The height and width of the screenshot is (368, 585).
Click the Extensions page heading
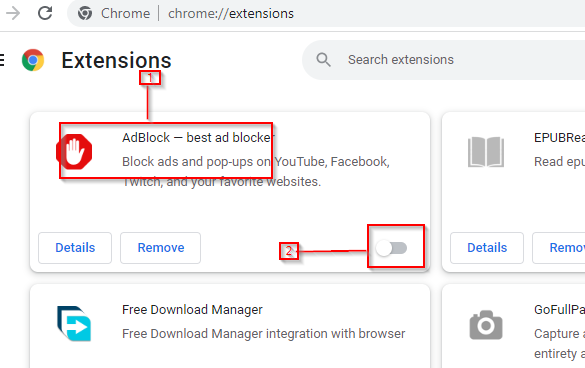(x=116, y=60)
